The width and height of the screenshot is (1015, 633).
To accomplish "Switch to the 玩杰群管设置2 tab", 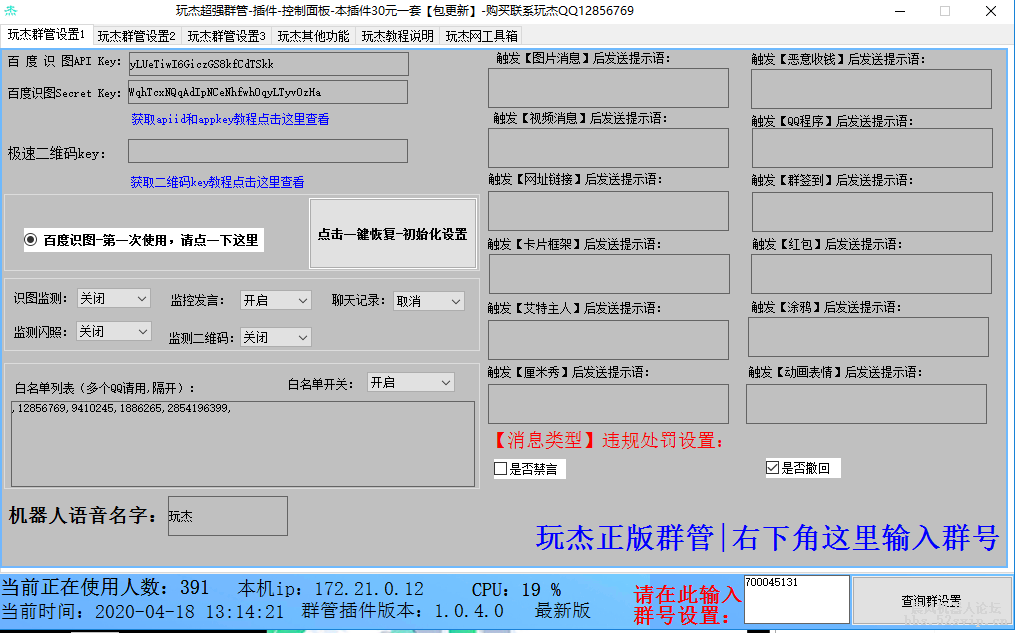I will (137, 36).
